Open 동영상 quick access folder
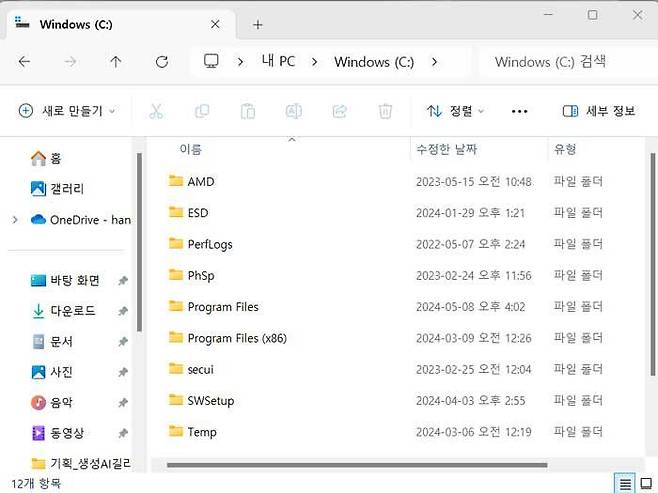658x493 pixels. tap(58, 433)
